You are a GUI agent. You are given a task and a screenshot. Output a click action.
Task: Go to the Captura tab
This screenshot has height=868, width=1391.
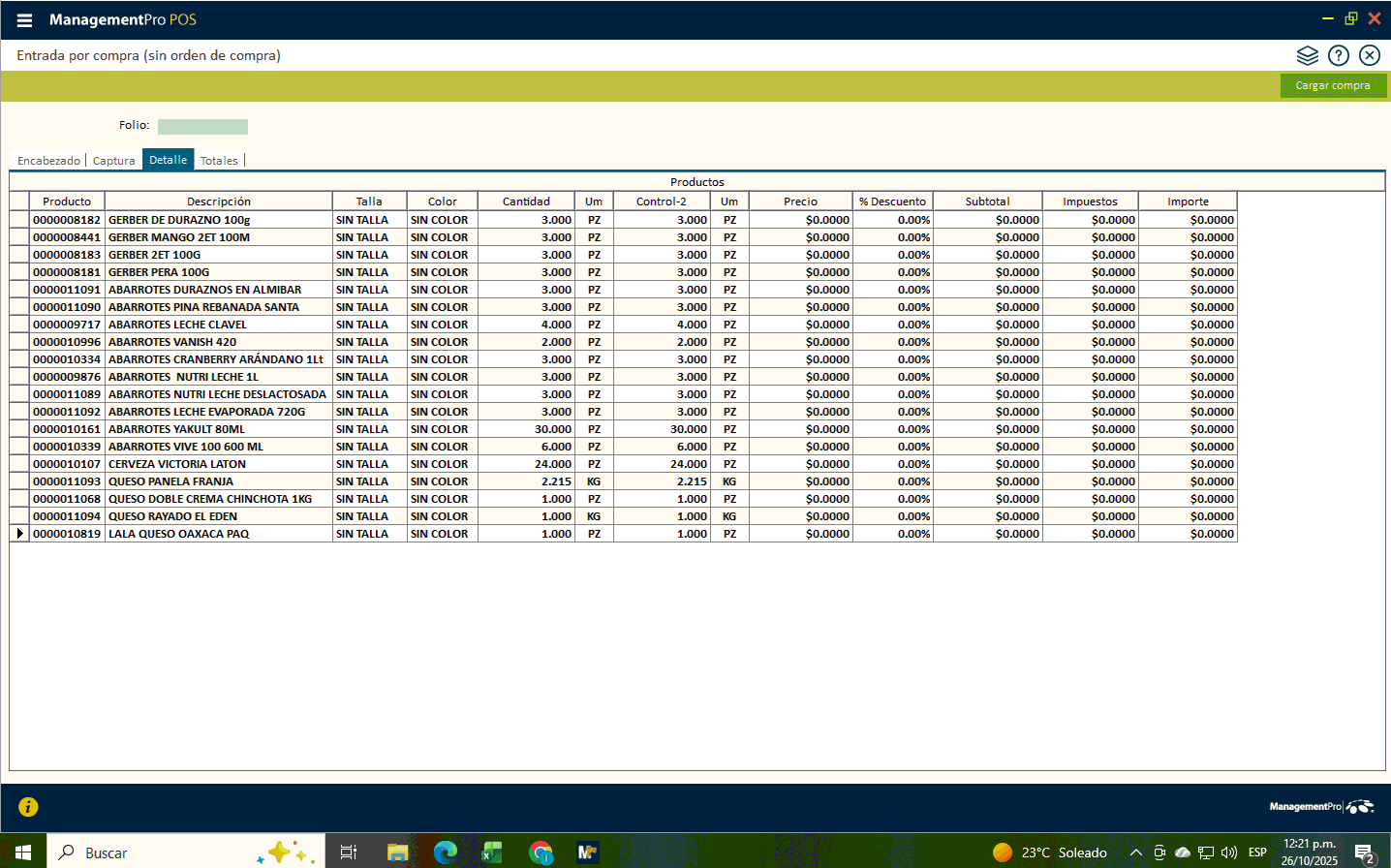tap(113, 161)
